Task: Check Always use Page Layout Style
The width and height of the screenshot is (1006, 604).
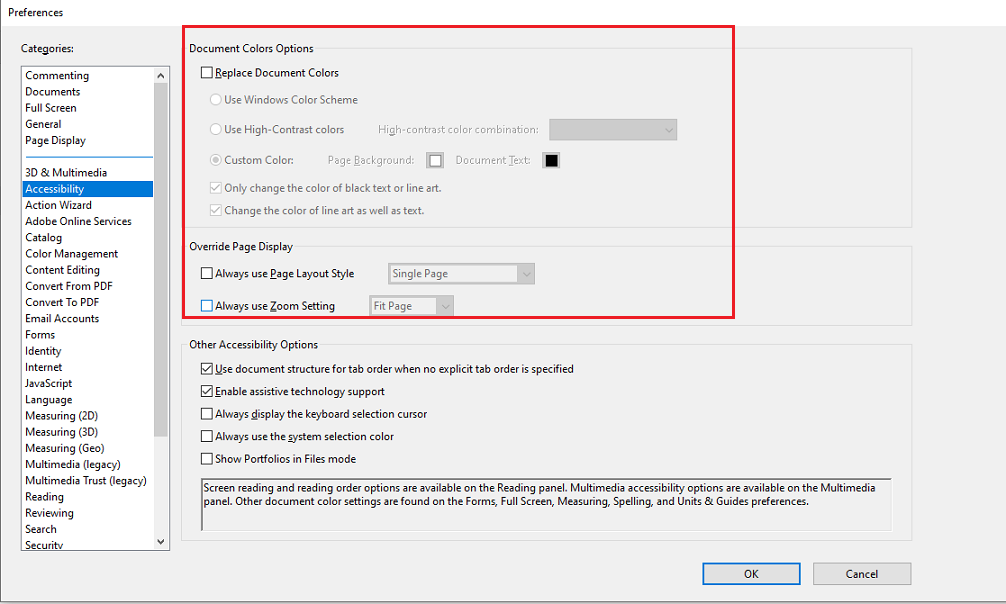Action: (206, 273)
